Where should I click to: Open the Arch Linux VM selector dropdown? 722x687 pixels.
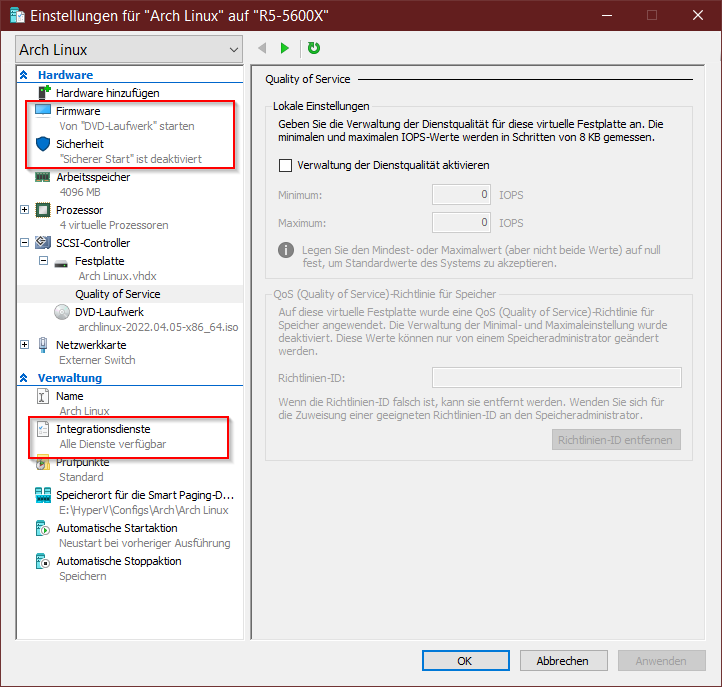(129, 49)
